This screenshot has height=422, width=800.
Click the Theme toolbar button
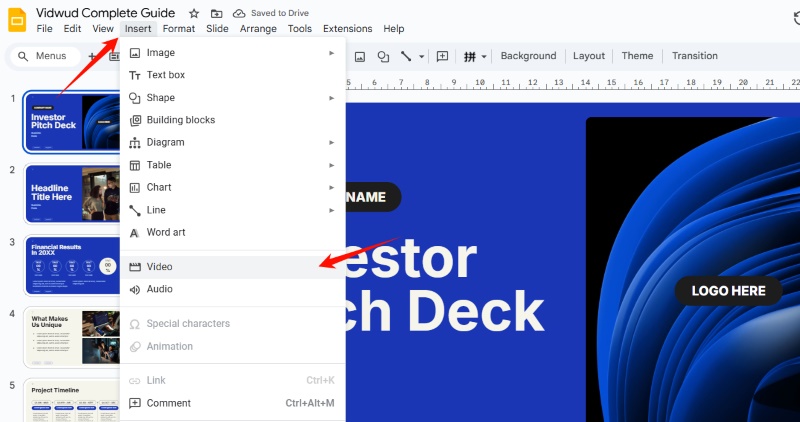click(x=637, y=56)
